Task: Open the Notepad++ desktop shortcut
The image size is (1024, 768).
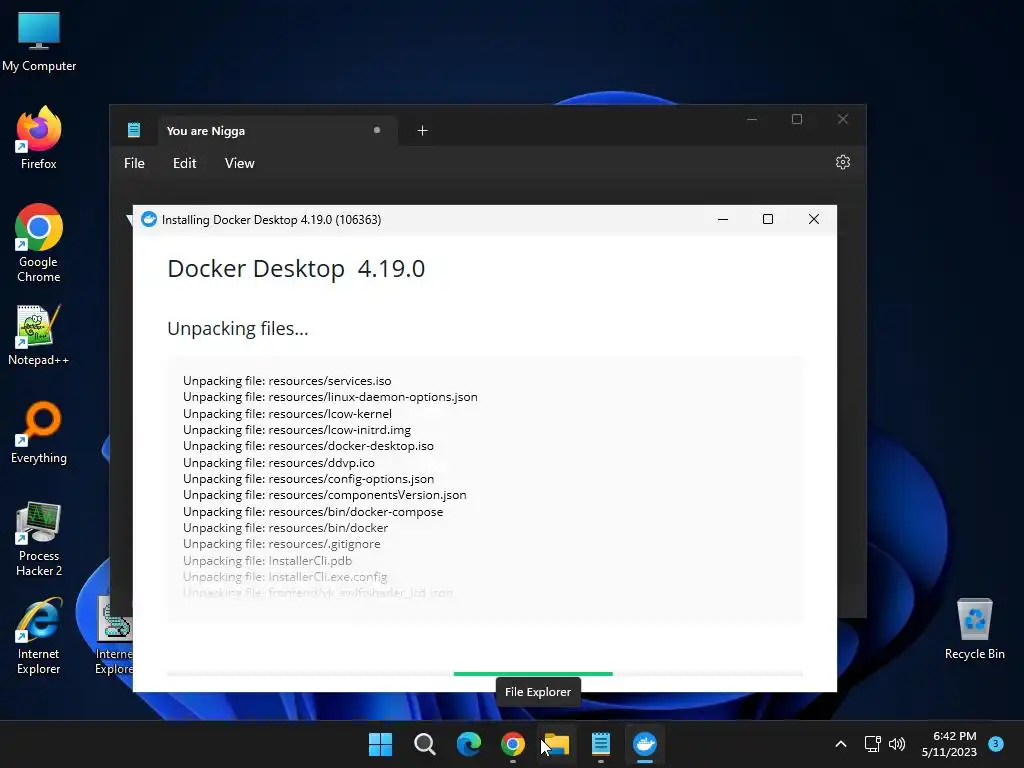Action: point(39,335)
